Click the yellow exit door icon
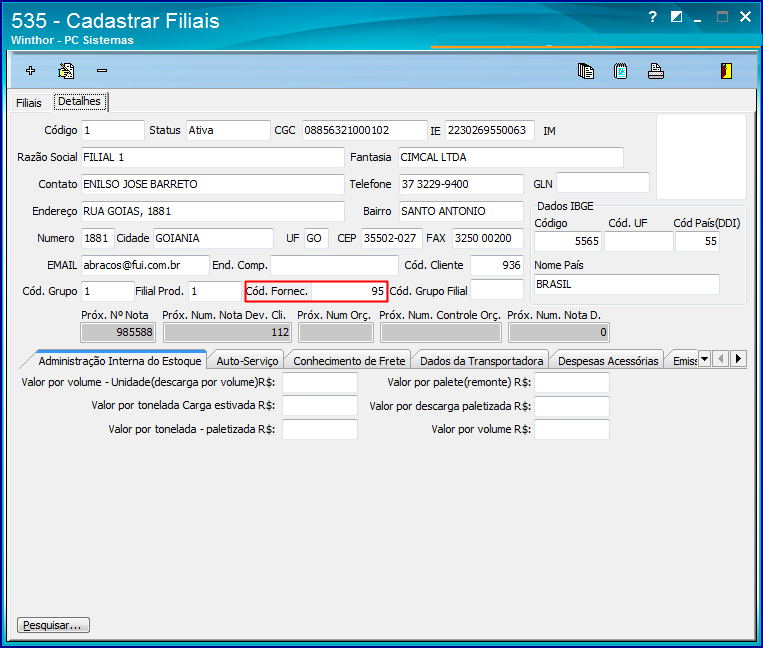The image size is (763, 648). [726, 71]
